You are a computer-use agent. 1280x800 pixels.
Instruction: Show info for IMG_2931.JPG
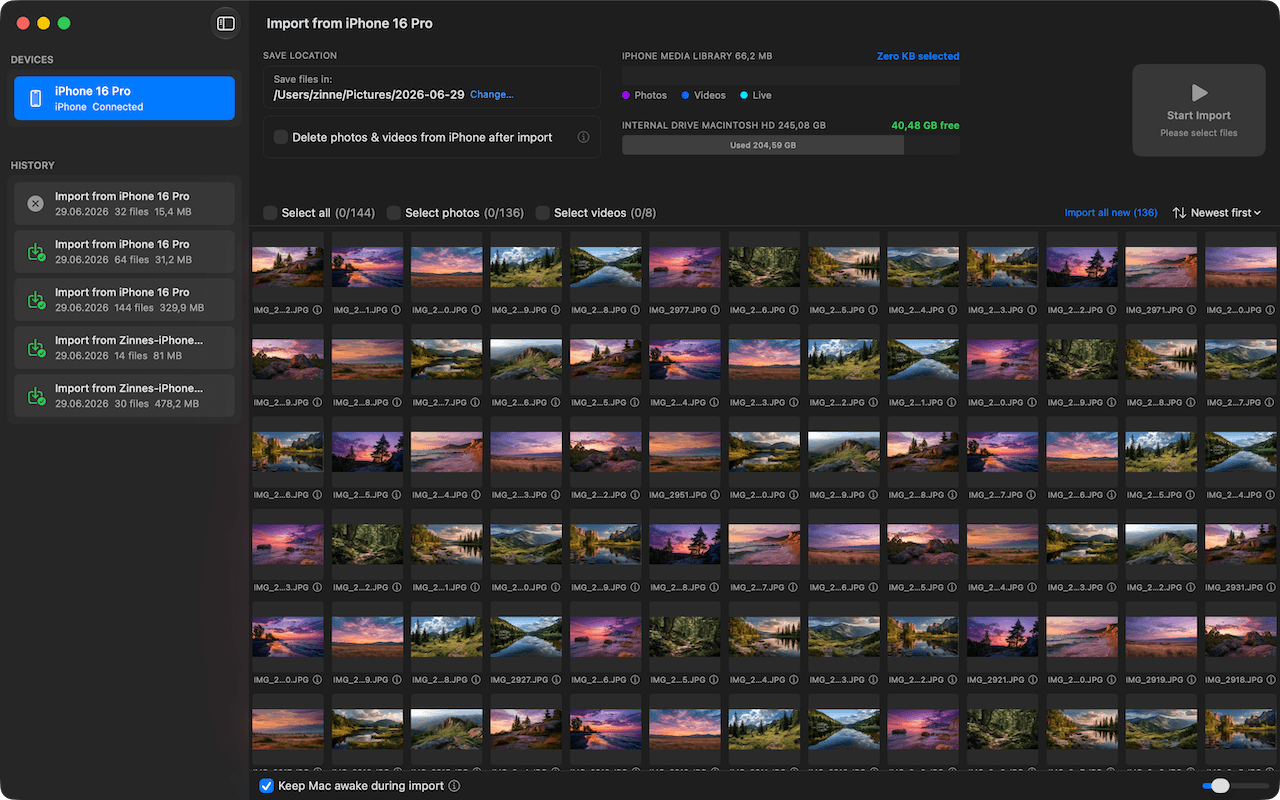coord(1270,587)
